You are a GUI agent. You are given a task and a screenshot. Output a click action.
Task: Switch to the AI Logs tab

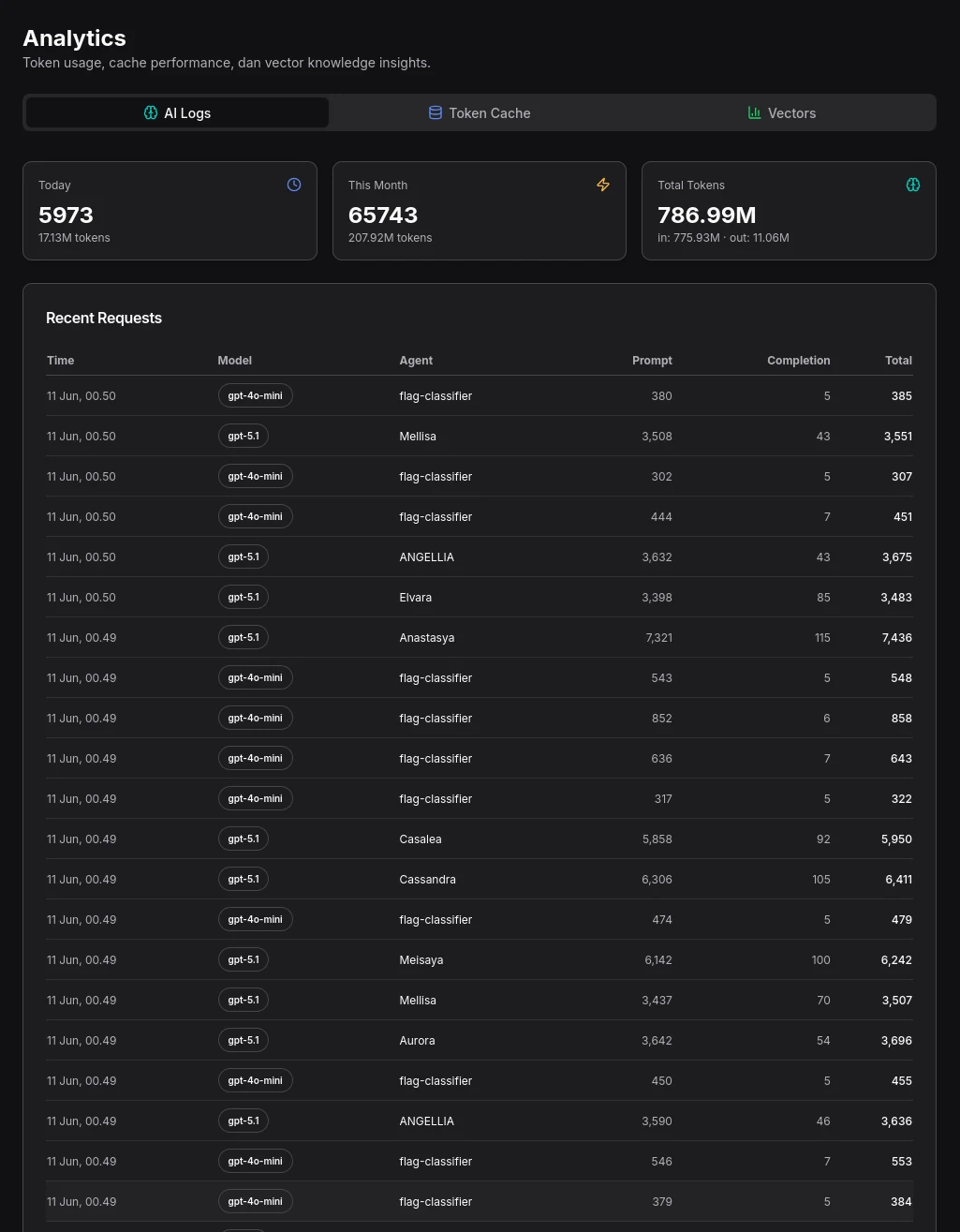(177, 112)
